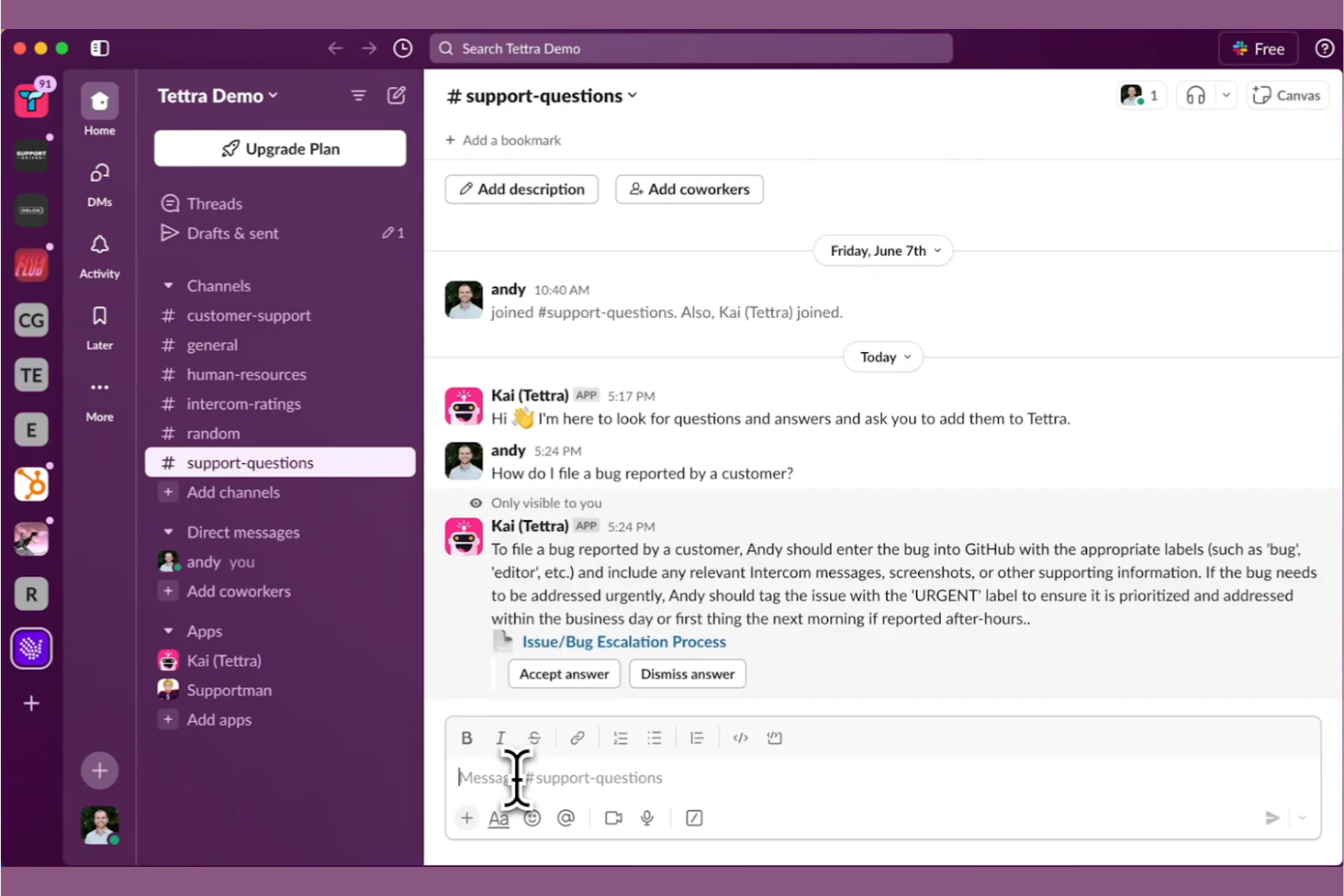Screen dimensions: 1344x896
Task: Open the channel Canvas
Action: pos(1287,95)
